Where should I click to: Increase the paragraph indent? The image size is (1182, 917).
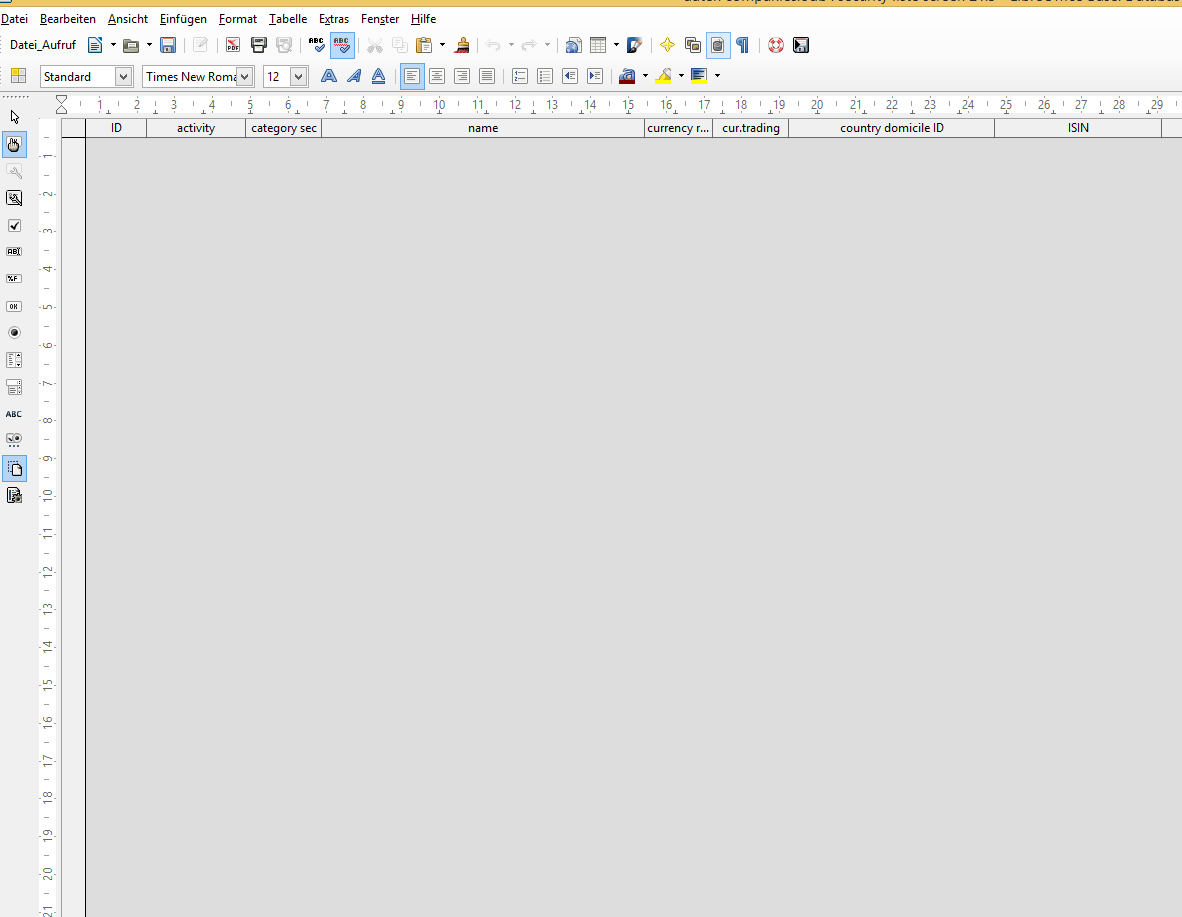pyautogui.click(x=595, y=76)
